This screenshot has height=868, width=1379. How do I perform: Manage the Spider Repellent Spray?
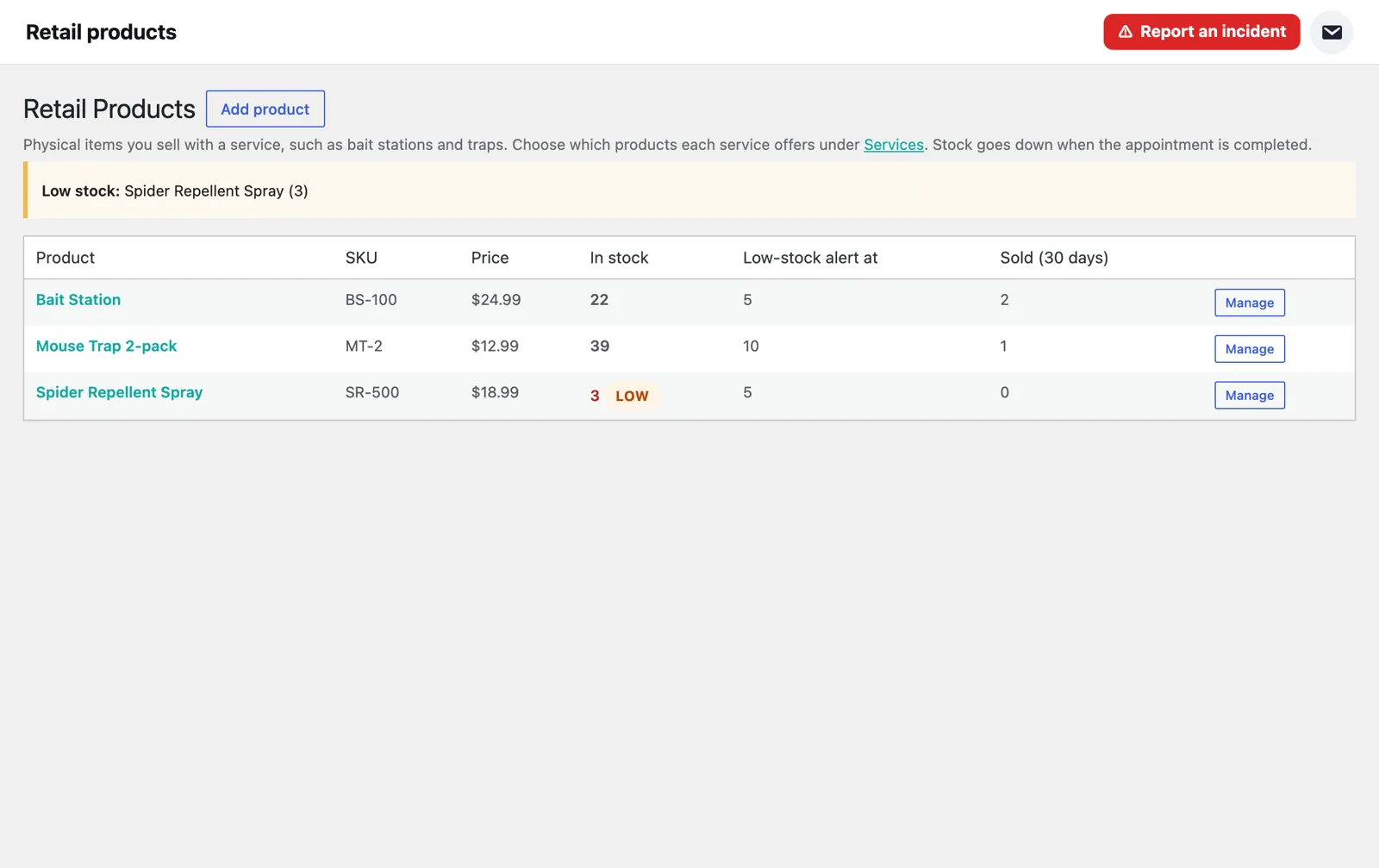tap(1249, 396)
